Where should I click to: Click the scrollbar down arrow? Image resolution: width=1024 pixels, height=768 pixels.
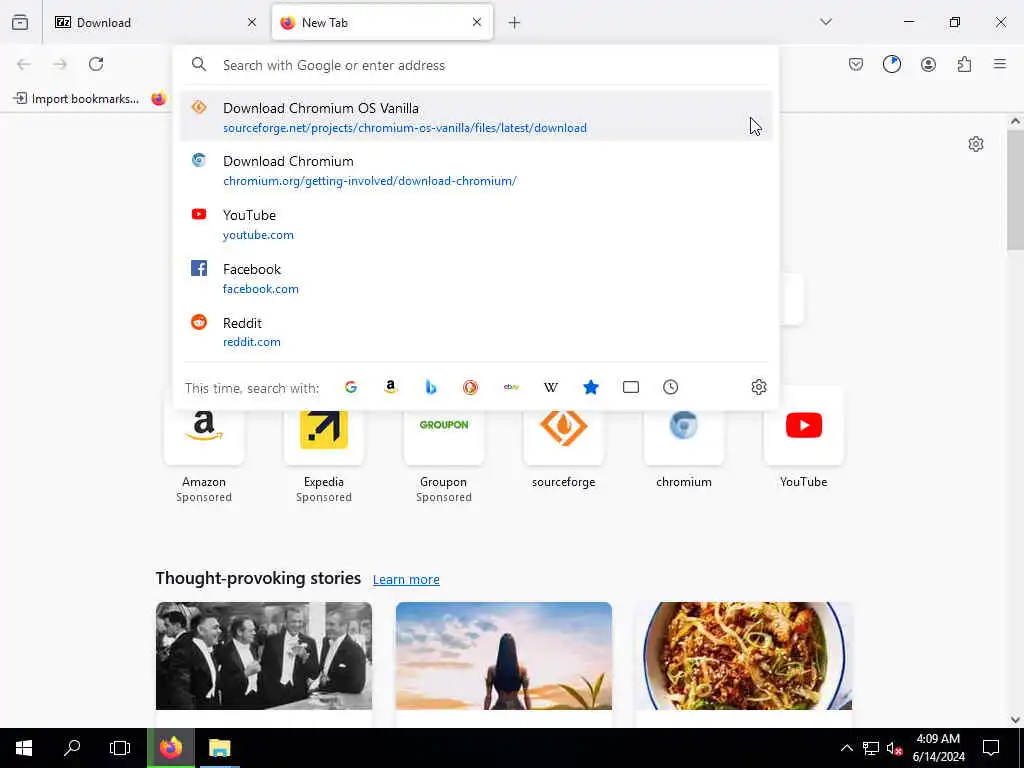(x=1015, y=720)
